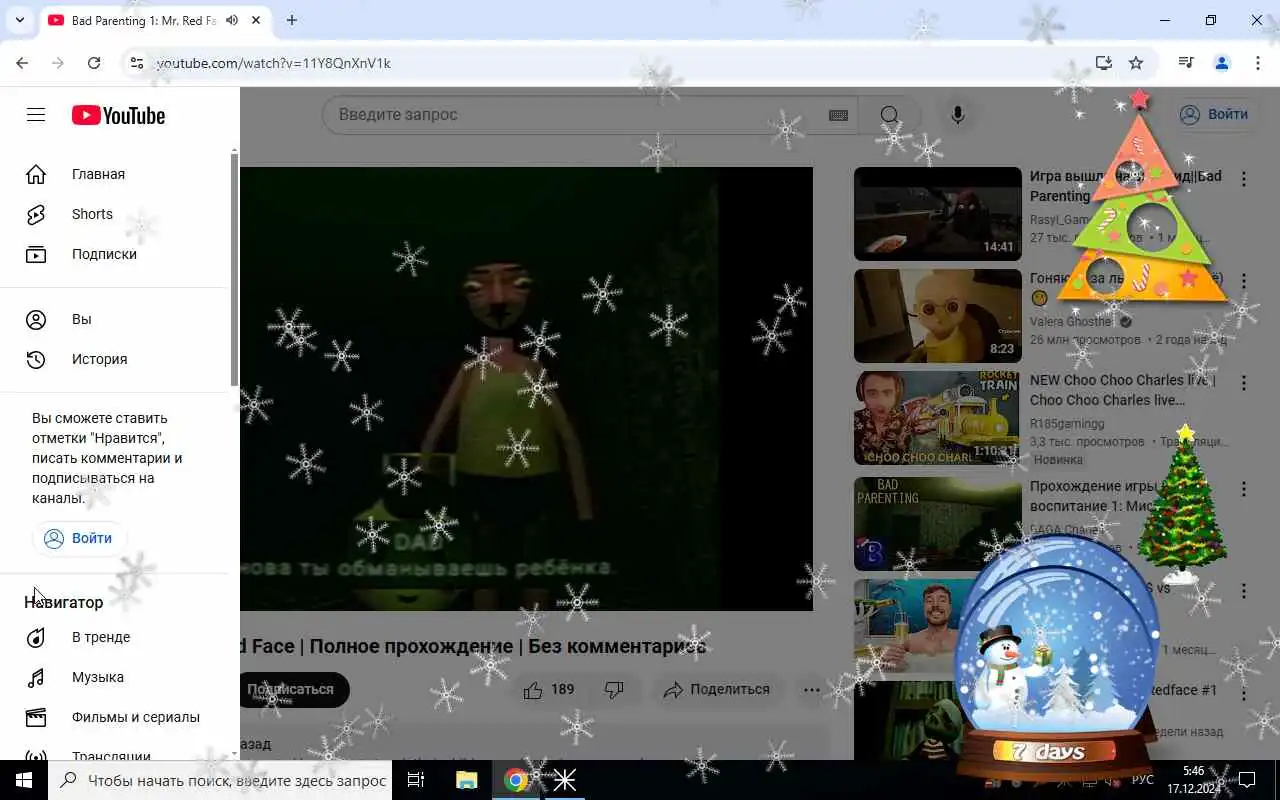Open Главная in the sidebar

pyautogui.click(x=113, y=174)
